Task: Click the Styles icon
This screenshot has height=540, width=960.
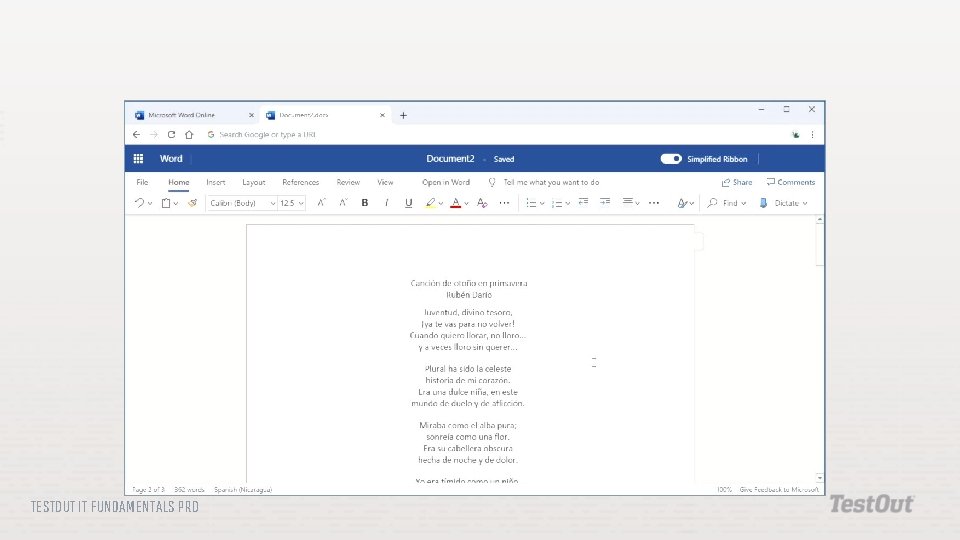Action: [681, 203]
